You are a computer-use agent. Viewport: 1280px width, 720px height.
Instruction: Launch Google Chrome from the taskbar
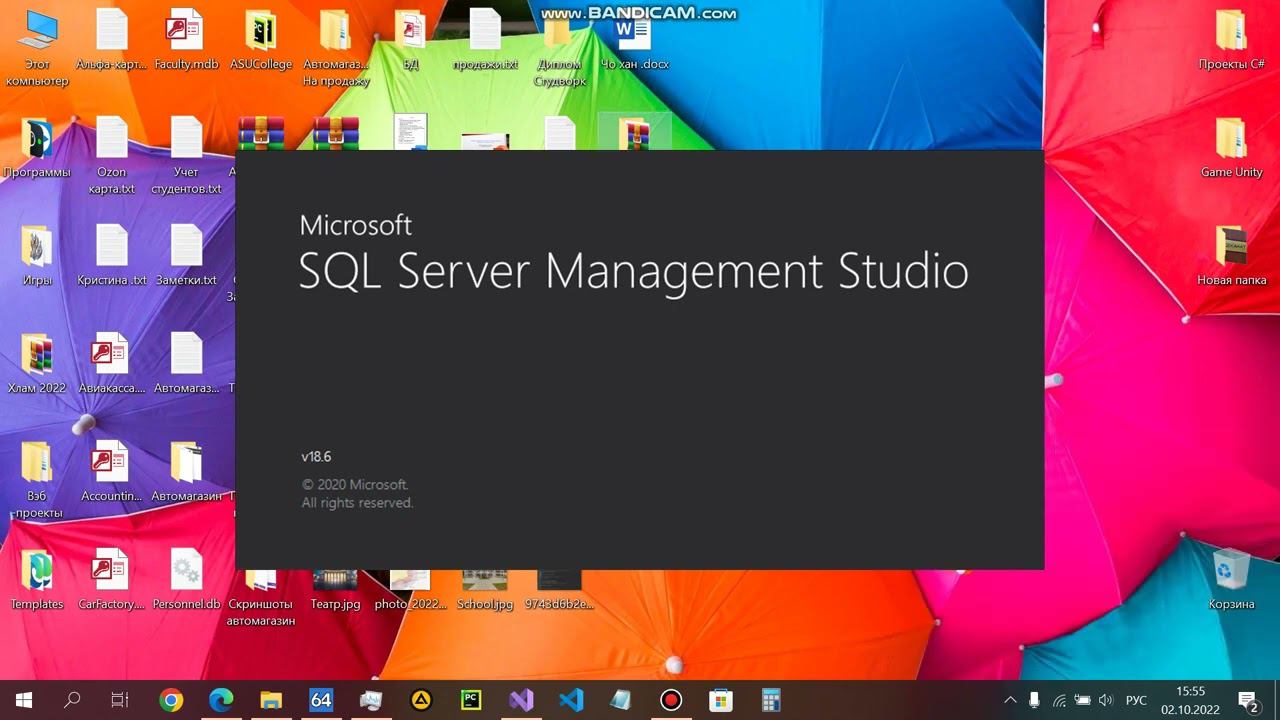click(x=171, y=700)
